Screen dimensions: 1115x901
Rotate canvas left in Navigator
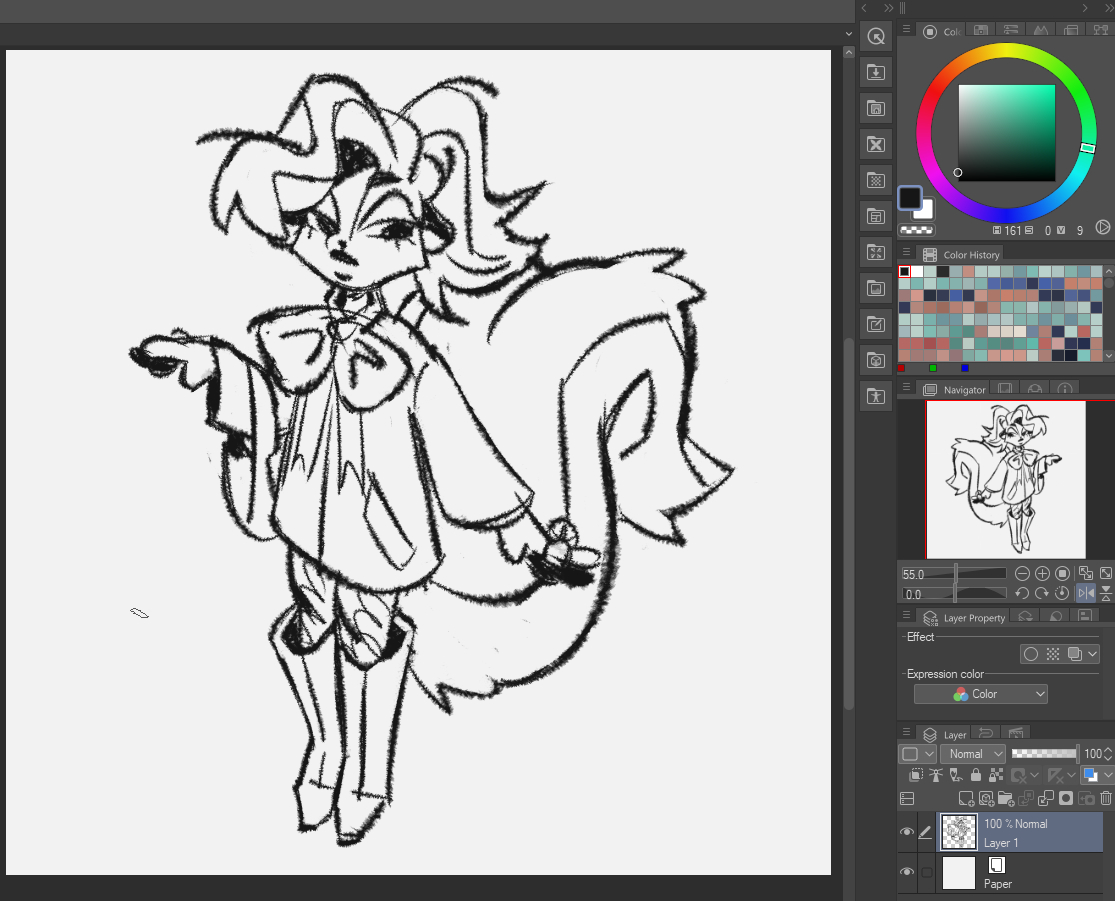1022,593
